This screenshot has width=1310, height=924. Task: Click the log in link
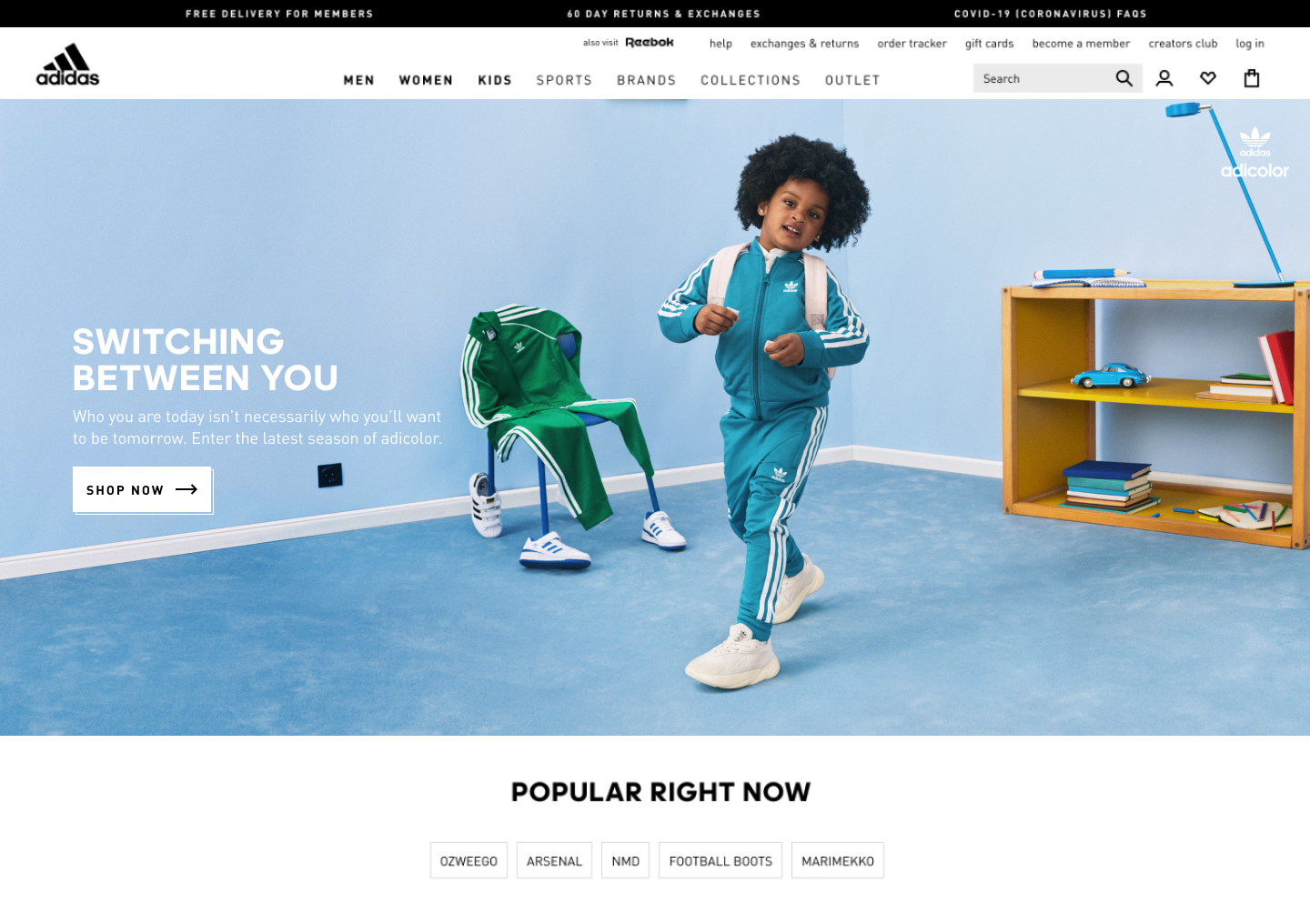click(x=1249, y=44)
